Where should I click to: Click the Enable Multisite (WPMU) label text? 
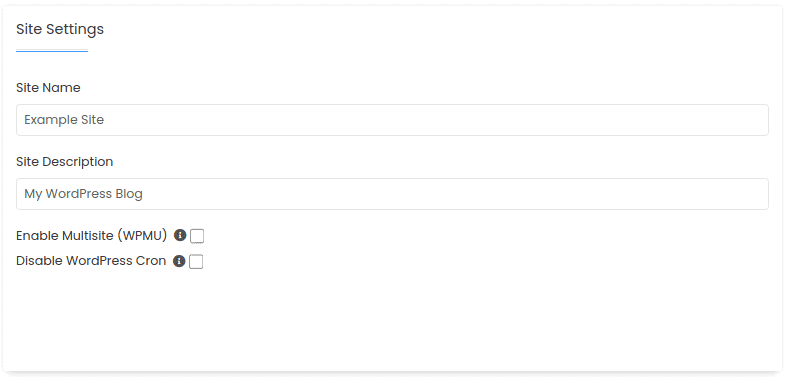click(x=91, y=236)
